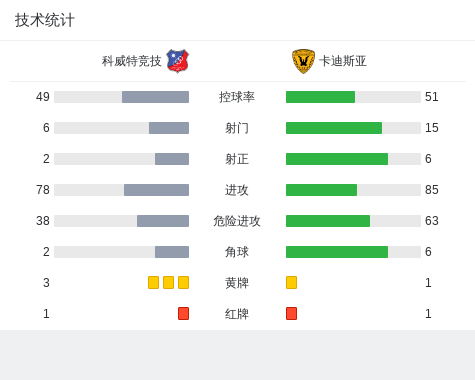Click 科威特竞技's middle yellow card
The width and height of the screenshot is (475, 380).
click(168, 282)
